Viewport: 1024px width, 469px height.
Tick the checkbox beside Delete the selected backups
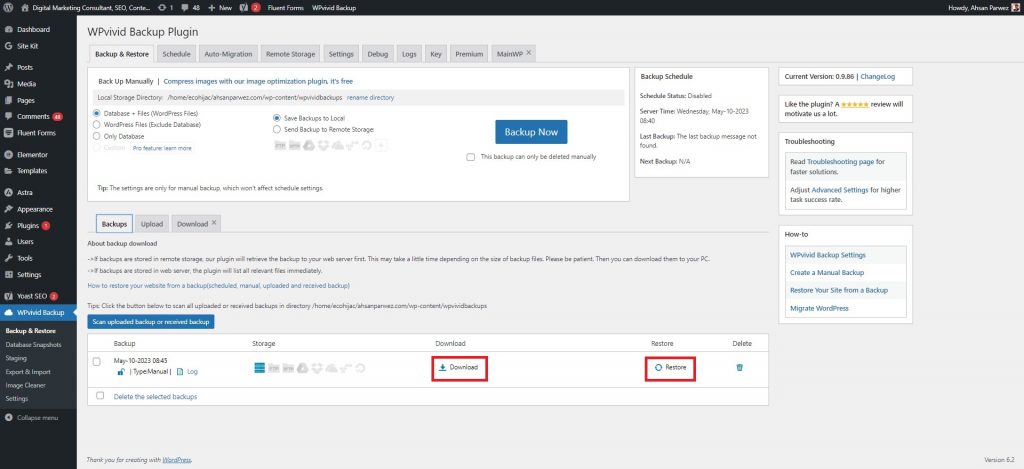[100, 396]
